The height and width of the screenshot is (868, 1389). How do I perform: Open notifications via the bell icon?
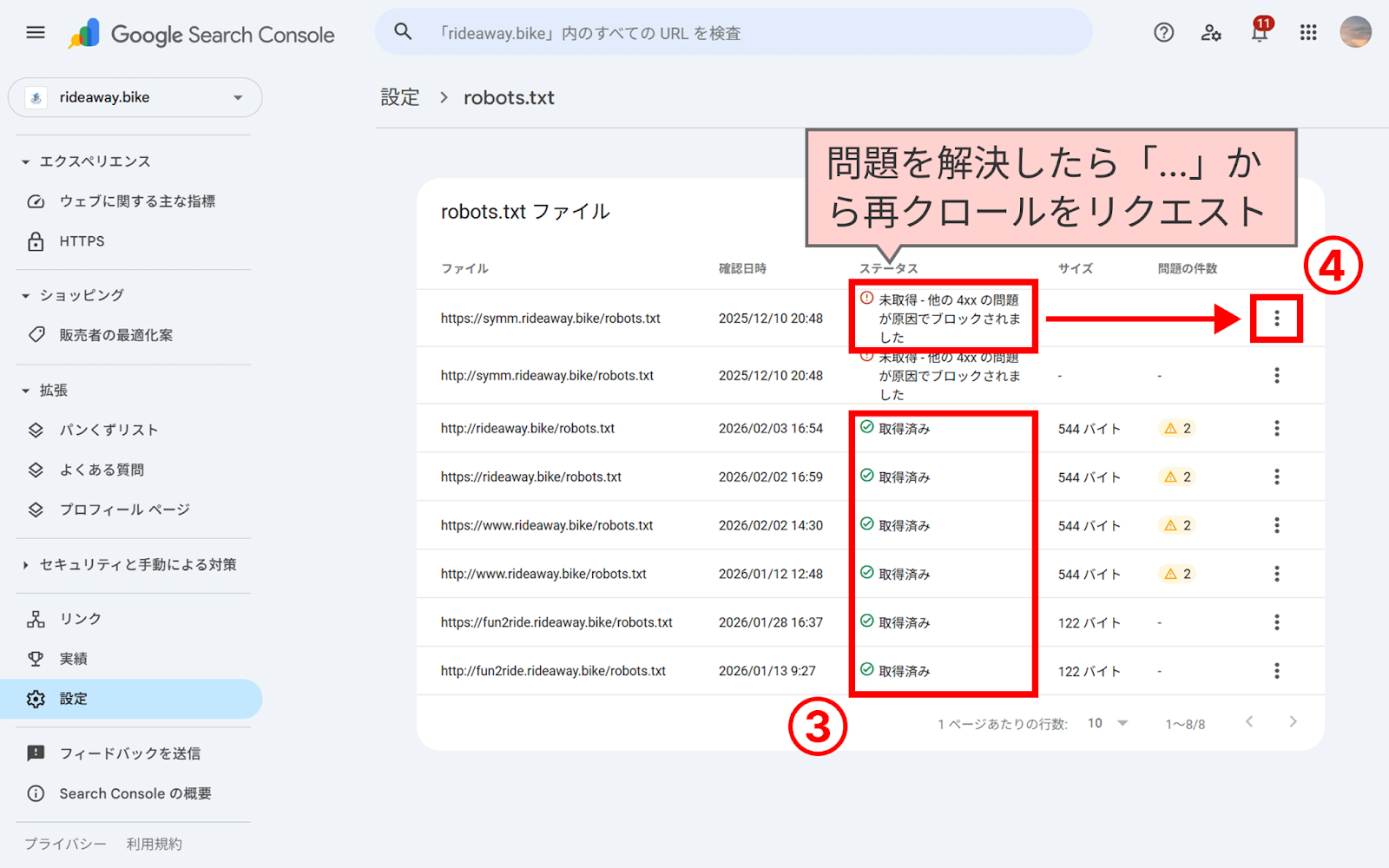pyautogui.click(x=1260, y=32)
